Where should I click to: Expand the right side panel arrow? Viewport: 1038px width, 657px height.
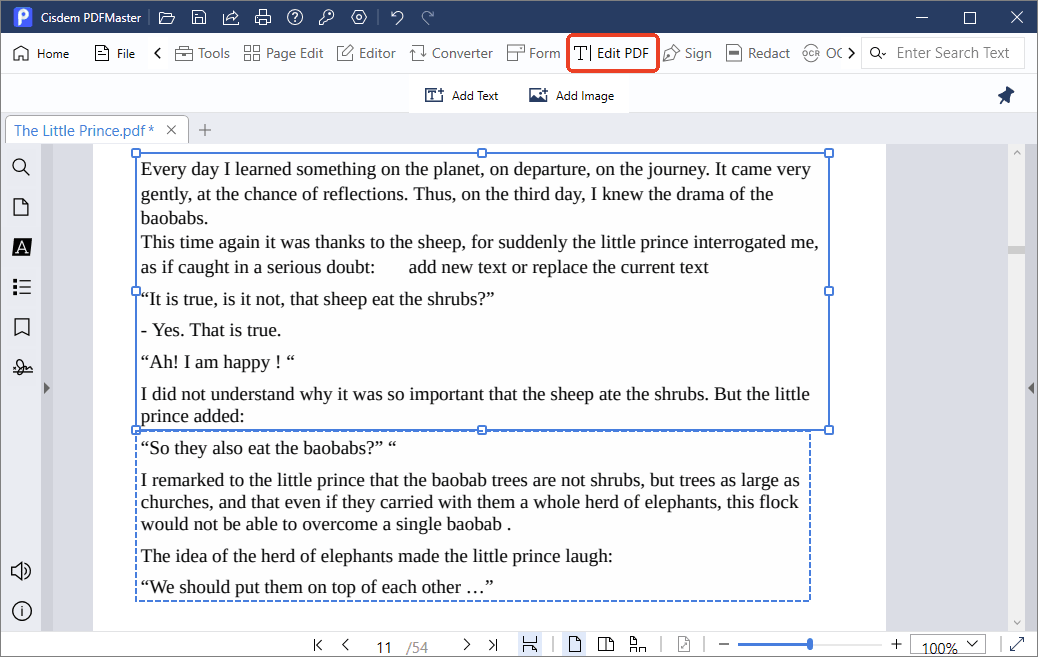point(1031,388)
